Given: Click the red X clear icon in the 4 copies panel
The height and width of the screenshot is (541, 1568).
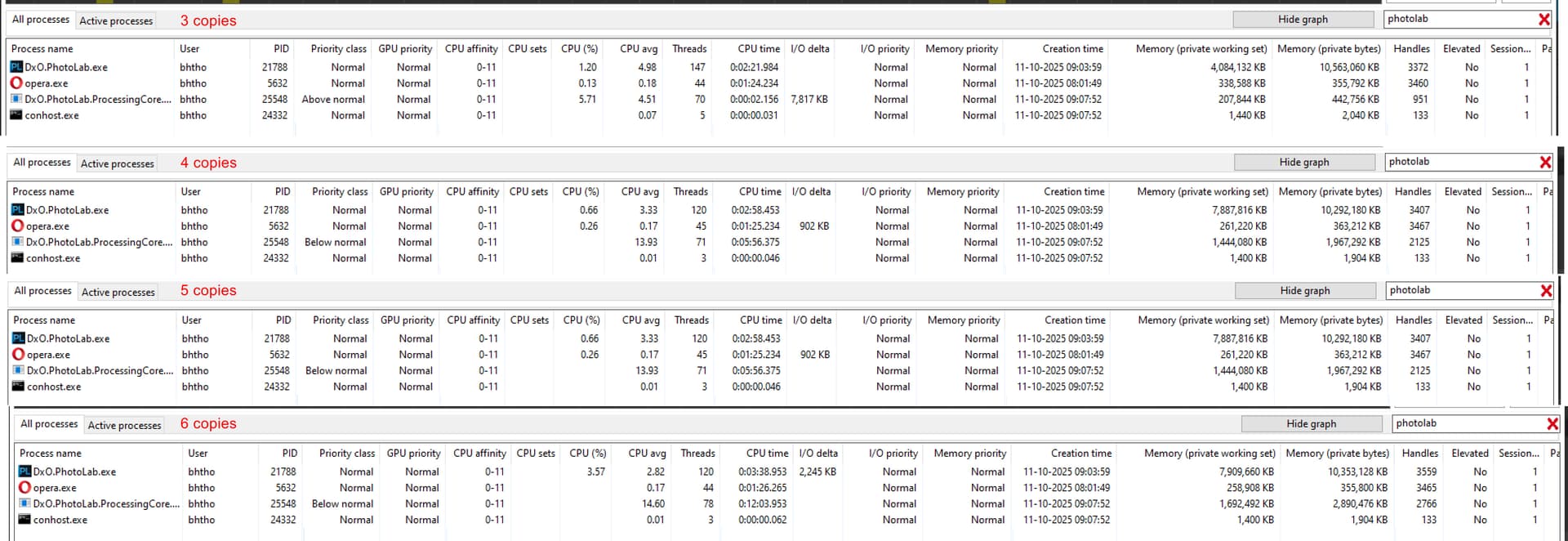Looking at the screenshot, I should coord(1545,163).
